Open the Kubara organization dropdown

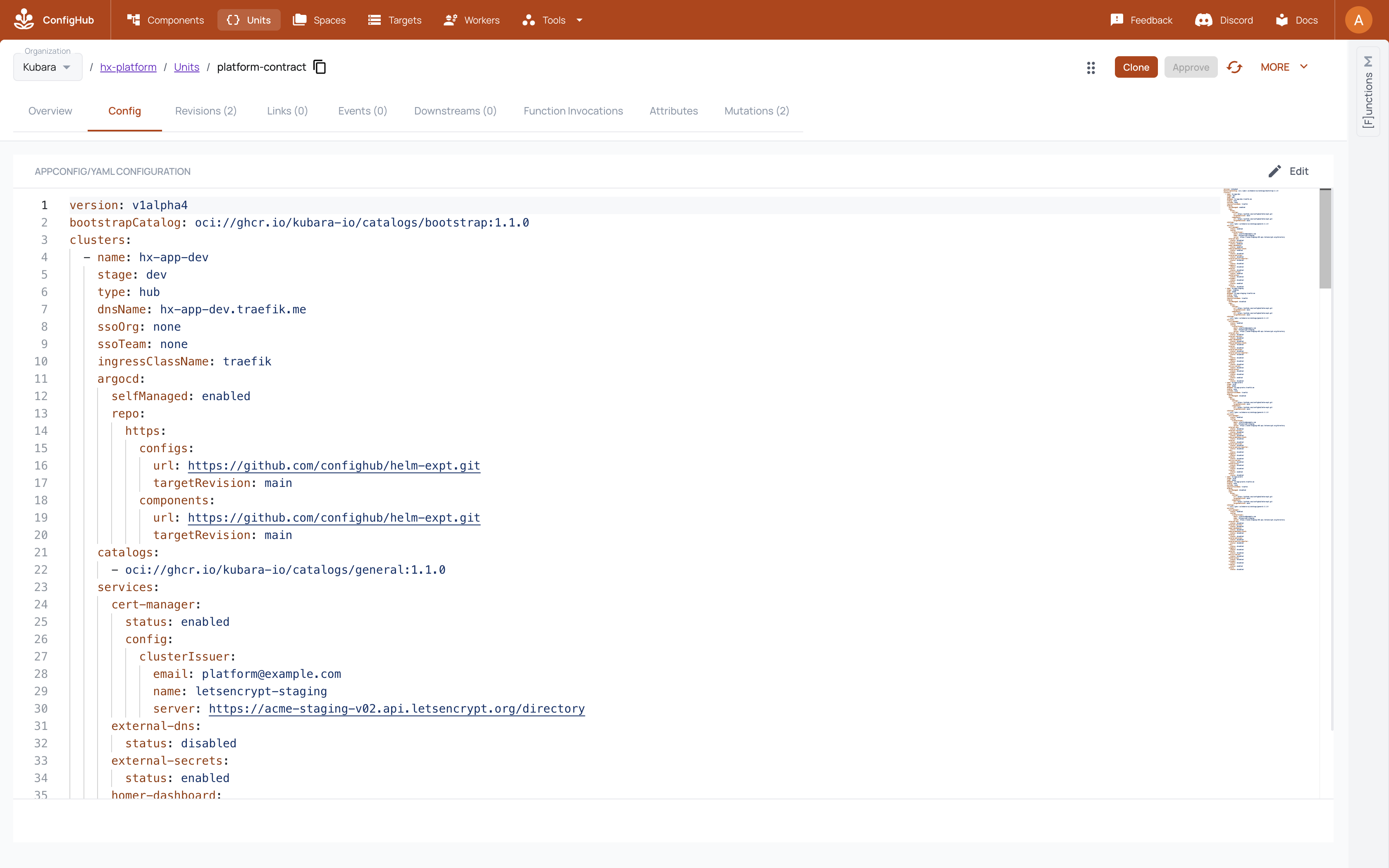pyautogui.click(x=48, y=67)
